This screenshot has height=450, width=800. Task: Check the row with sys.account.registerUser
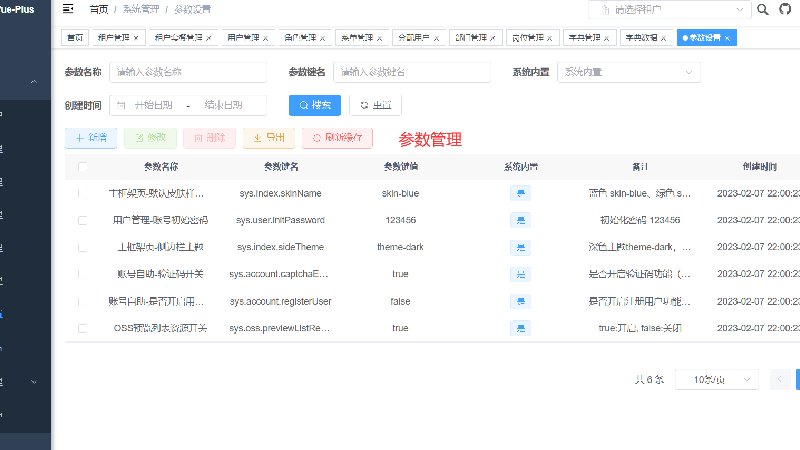82,302
